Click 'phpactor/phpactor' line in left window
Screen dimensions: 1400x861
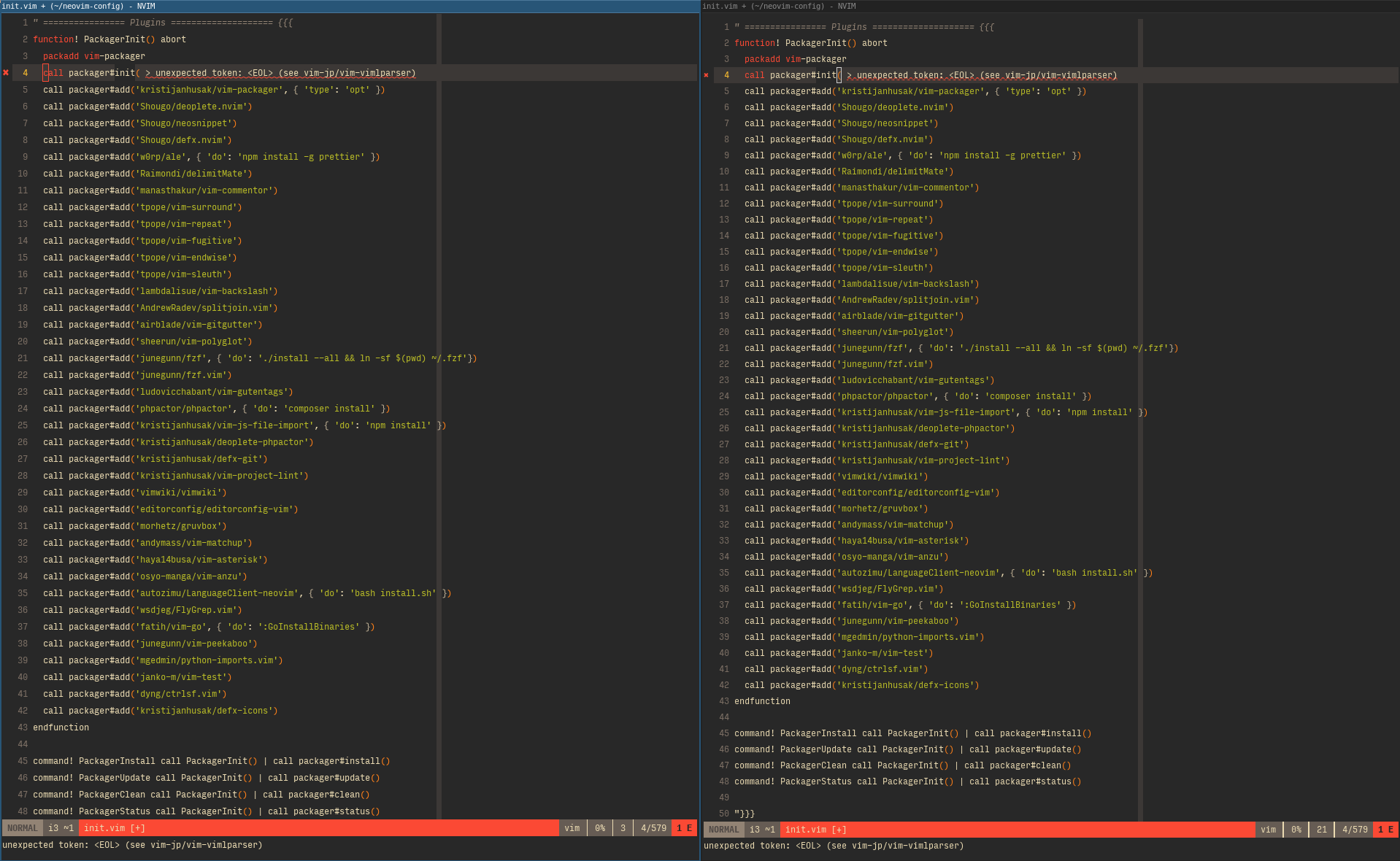(216, 409)
